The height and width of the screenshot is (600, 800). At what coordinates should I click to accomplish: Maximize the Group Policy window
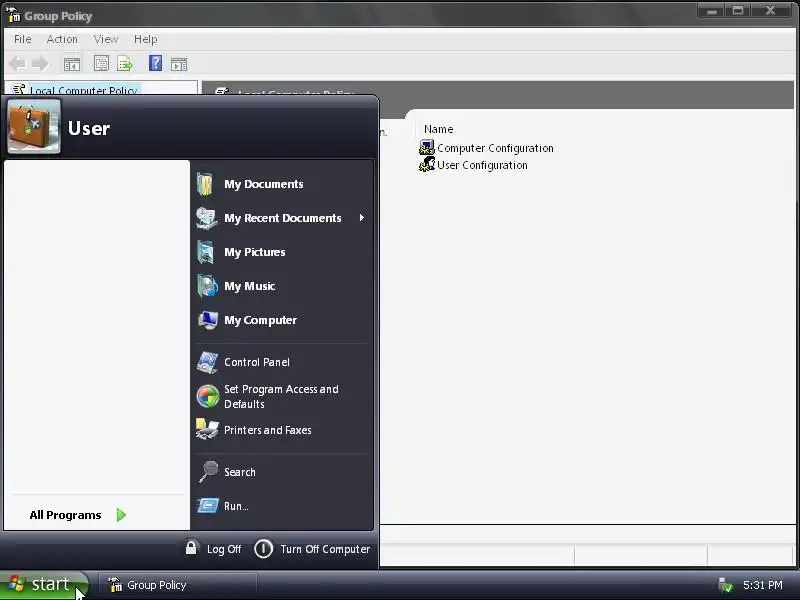click(x=738, y=10)
